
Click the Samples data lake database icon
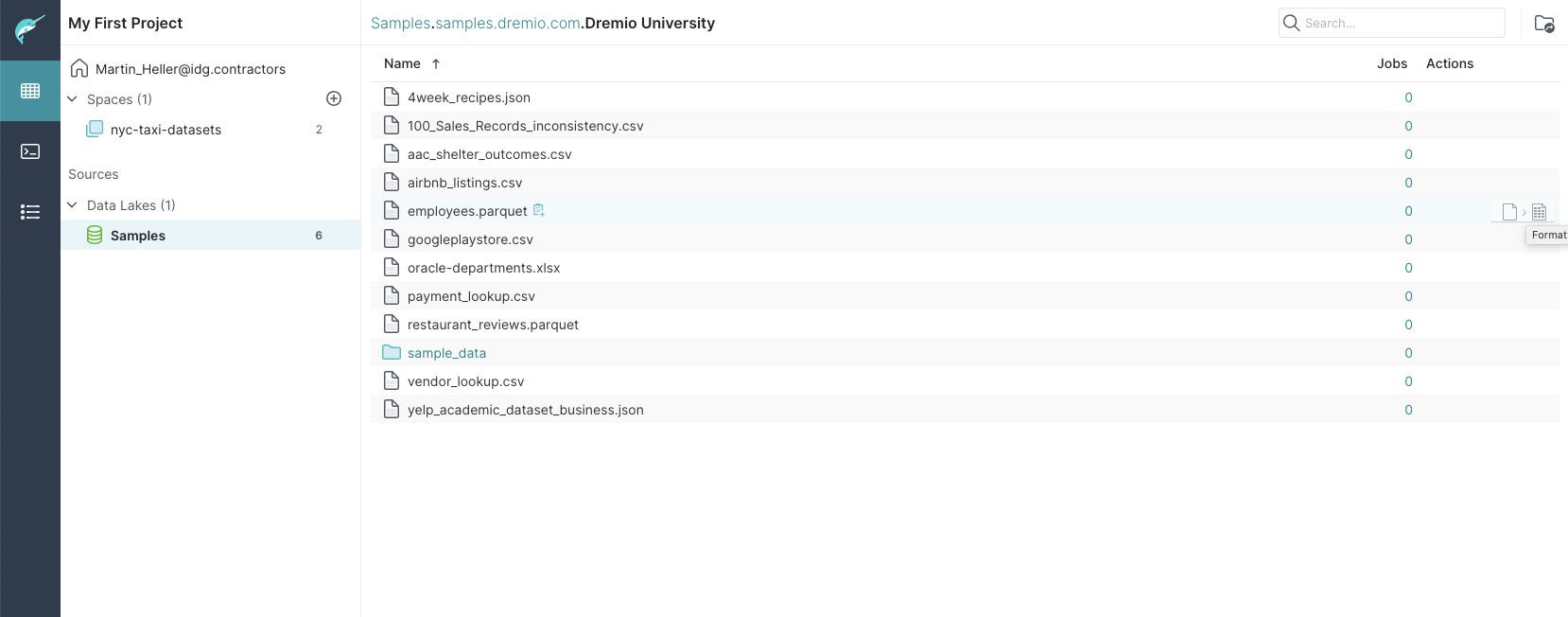95,236
